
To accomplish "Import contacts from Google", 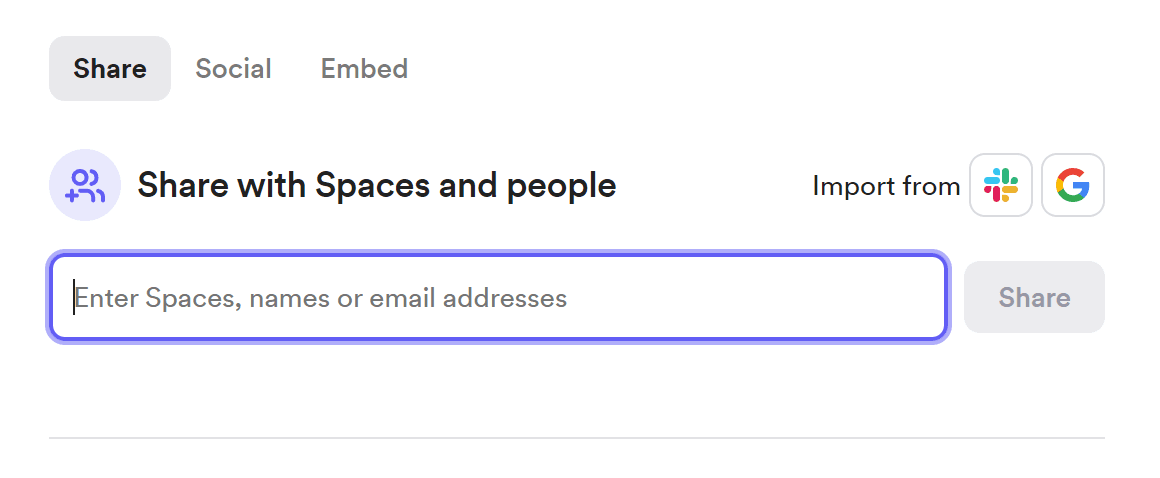I will (x=1072, y=185).
